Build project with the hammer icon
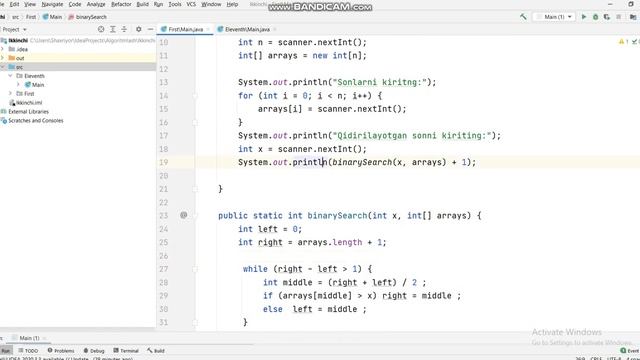The width and height of the screenshot is (640, 360). [523, 17]
